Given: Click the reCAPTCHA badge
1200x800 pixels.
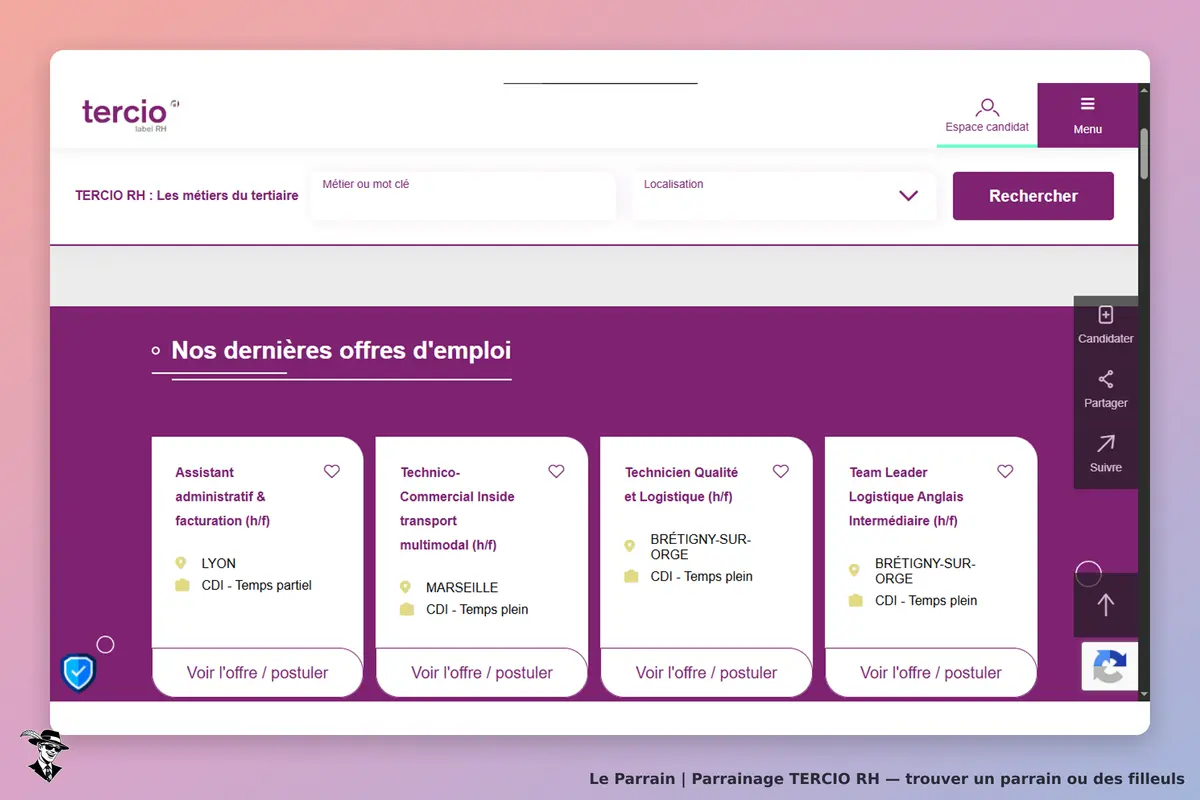Looking at the screenshot, I should pyautogui.click(x=1109, y=666).
